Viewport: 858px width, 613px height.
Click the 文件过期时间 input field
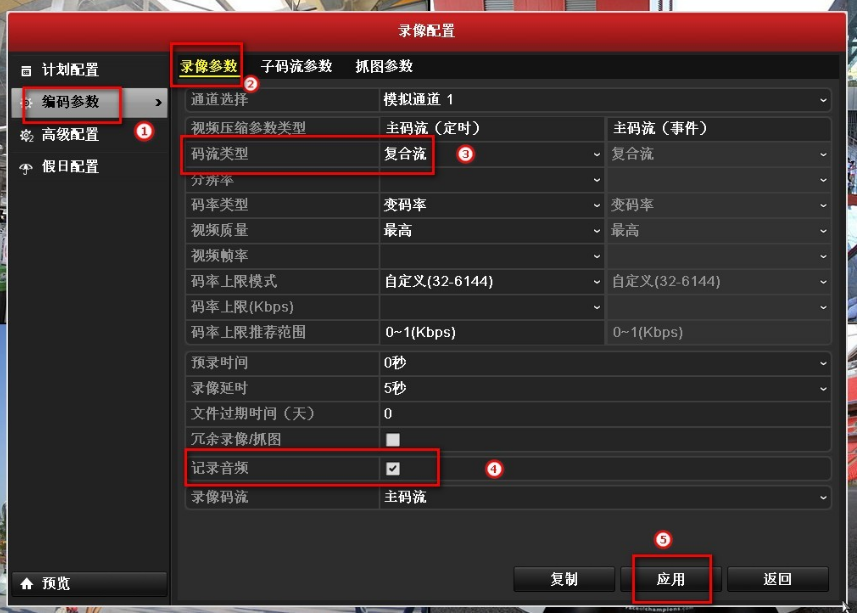click(605, 414)
